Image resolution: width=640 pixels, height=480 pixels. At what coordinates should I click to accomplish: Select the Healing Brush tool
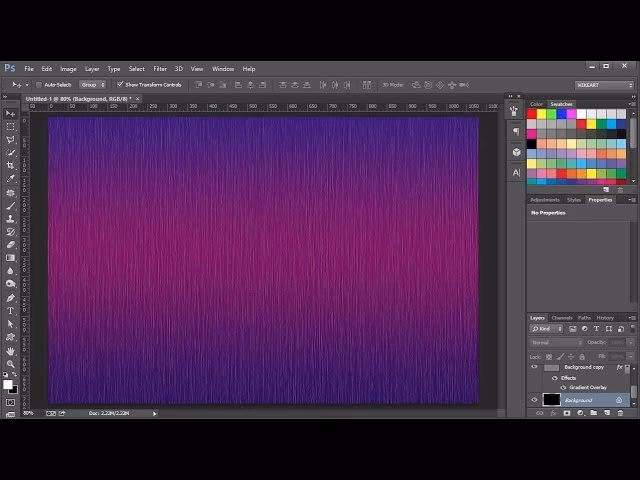11,193
